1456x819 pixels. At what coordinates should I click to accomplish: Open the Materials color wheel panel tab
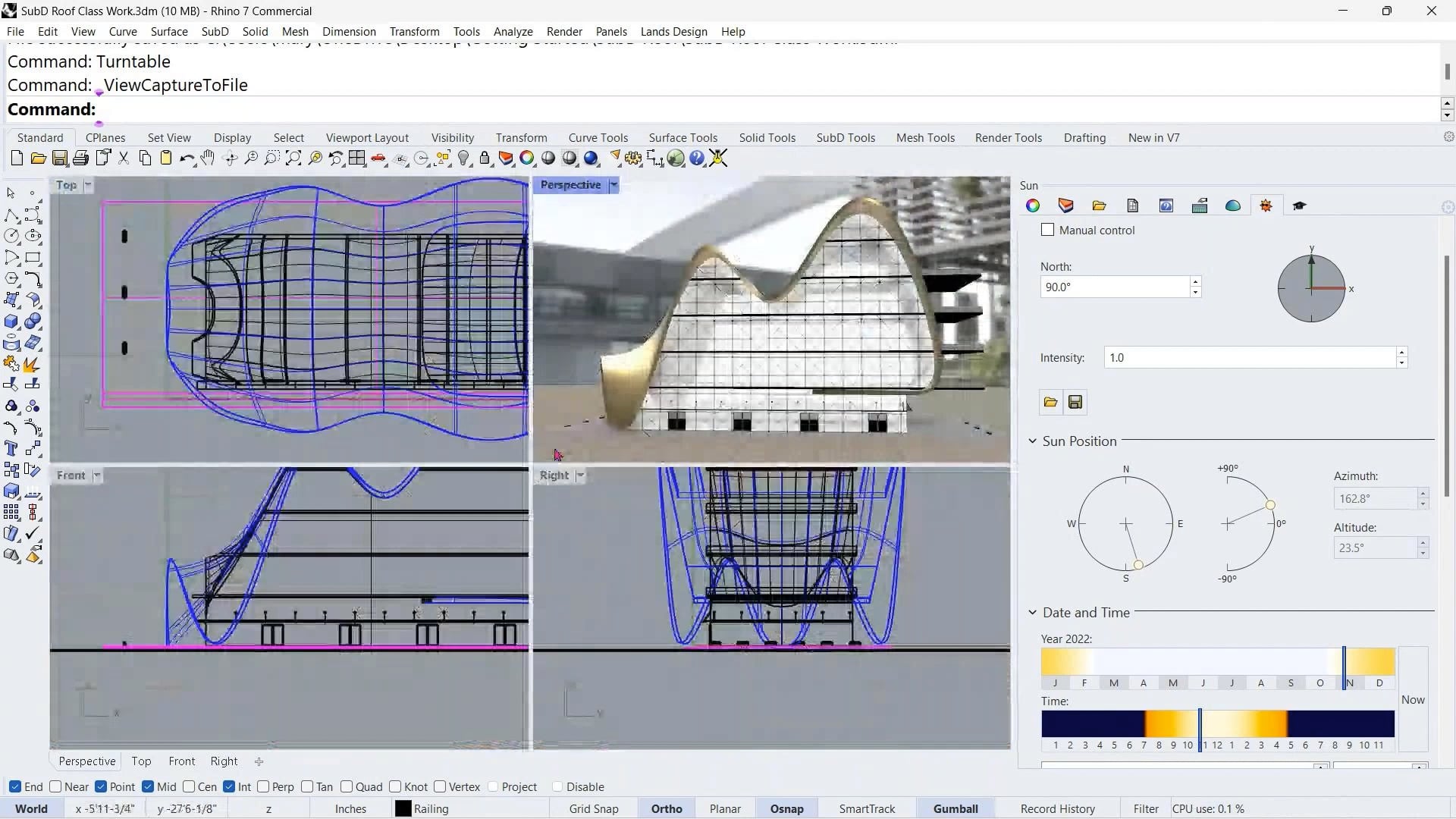coord(1033,206)
